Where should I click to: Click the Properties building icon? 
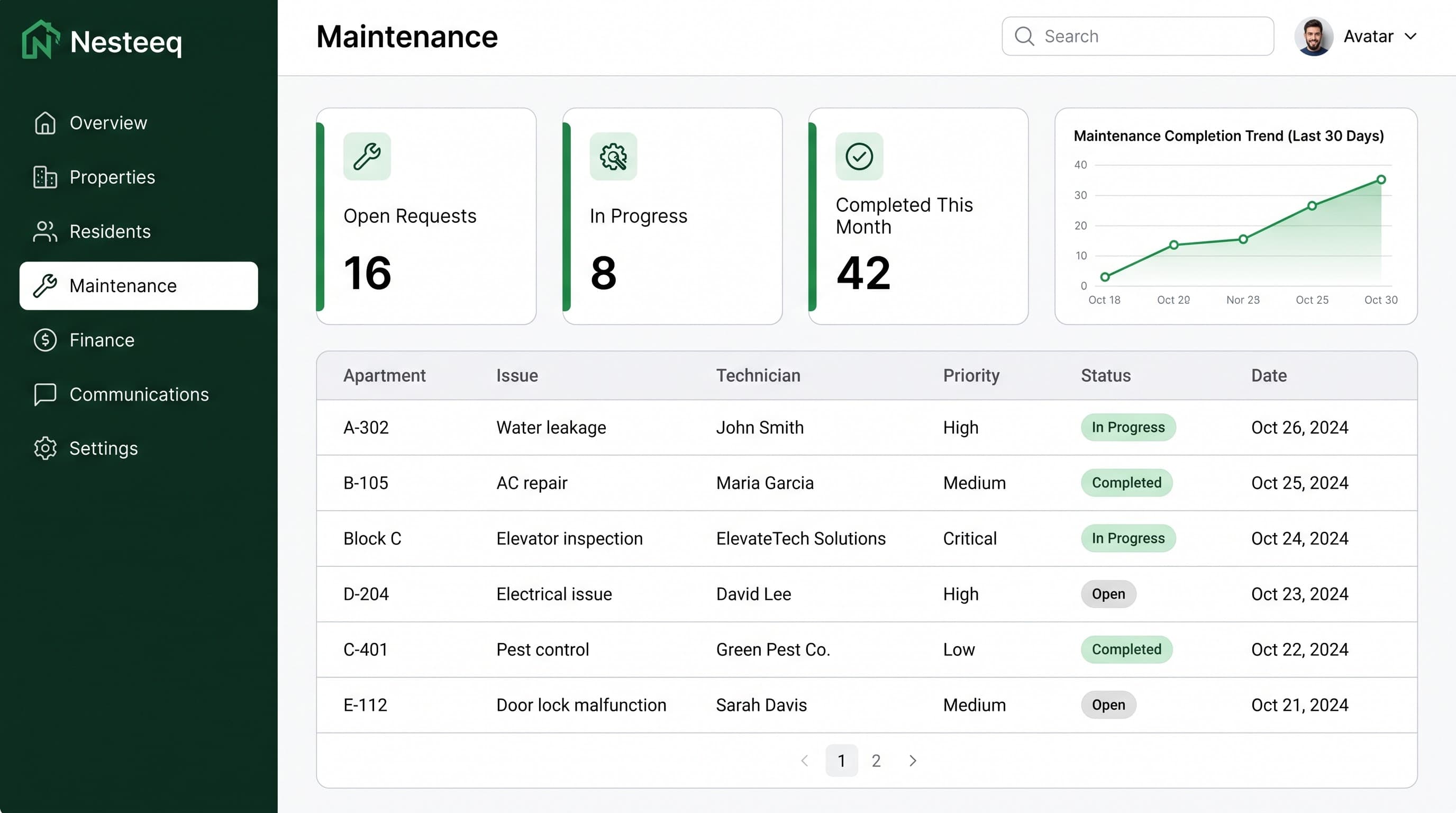point(45,177)
